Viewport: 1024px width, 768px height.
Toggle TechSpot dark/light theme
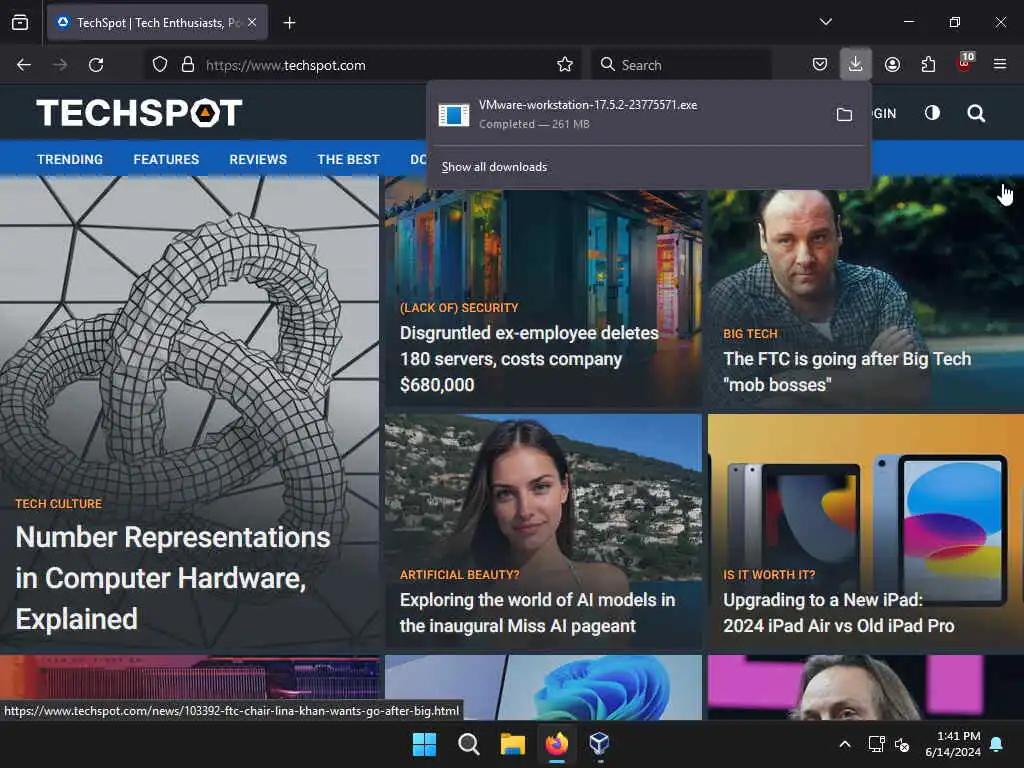pos(933,113)
